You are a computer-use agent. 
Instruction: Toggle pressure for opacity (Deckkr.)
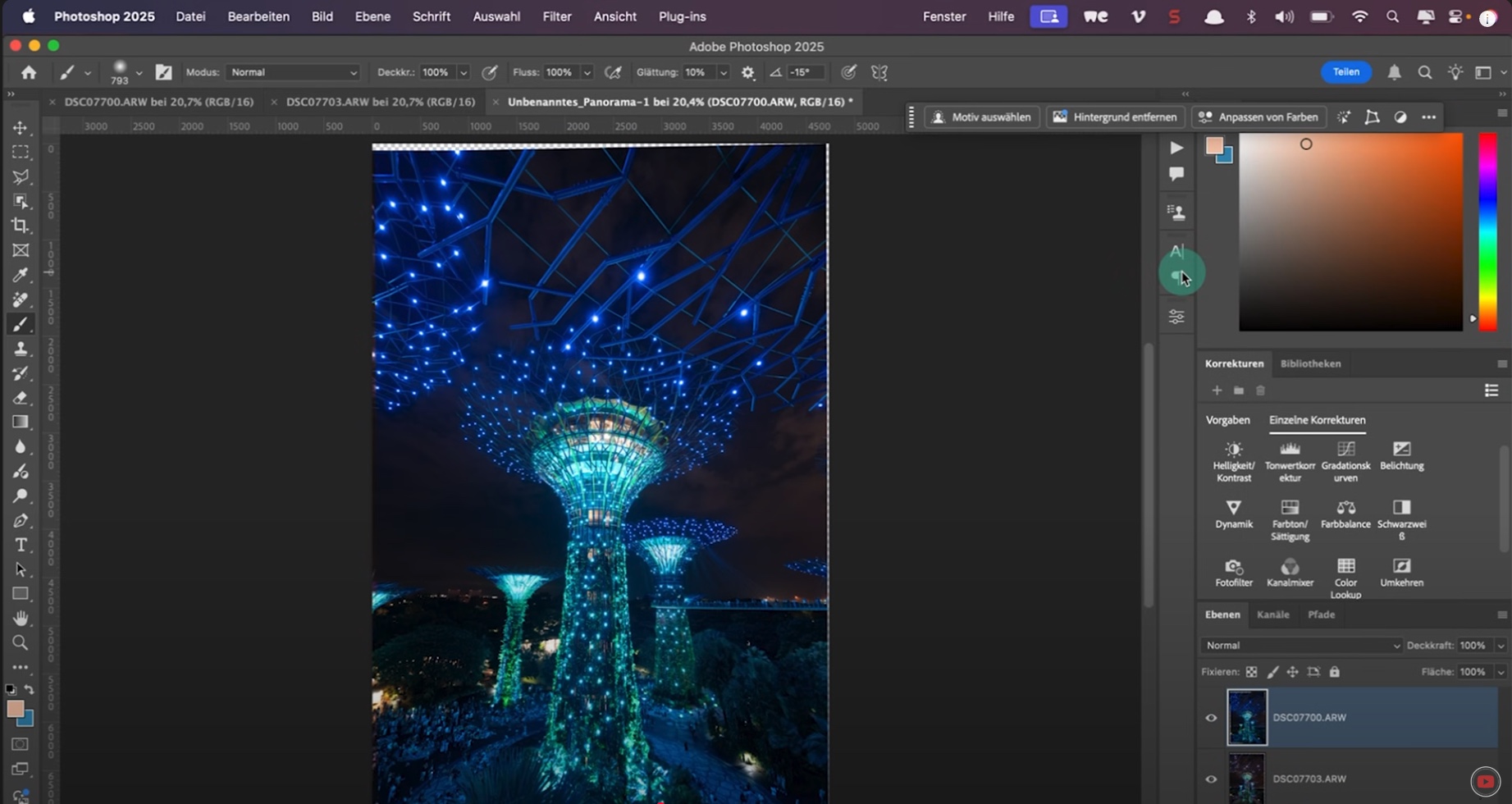[489, 72]
